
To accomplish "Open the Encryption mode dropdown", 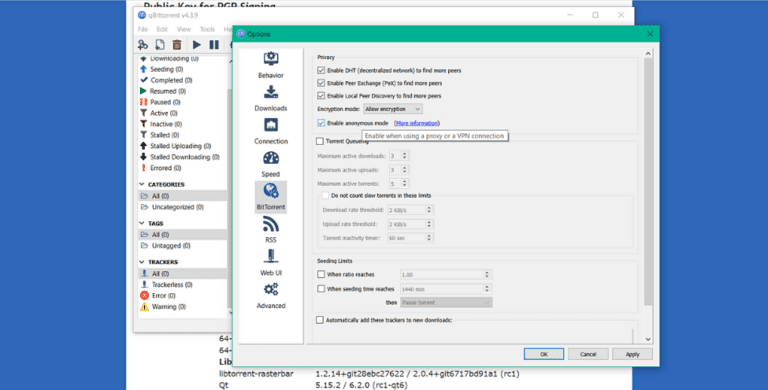I will [x=393, y=109].
